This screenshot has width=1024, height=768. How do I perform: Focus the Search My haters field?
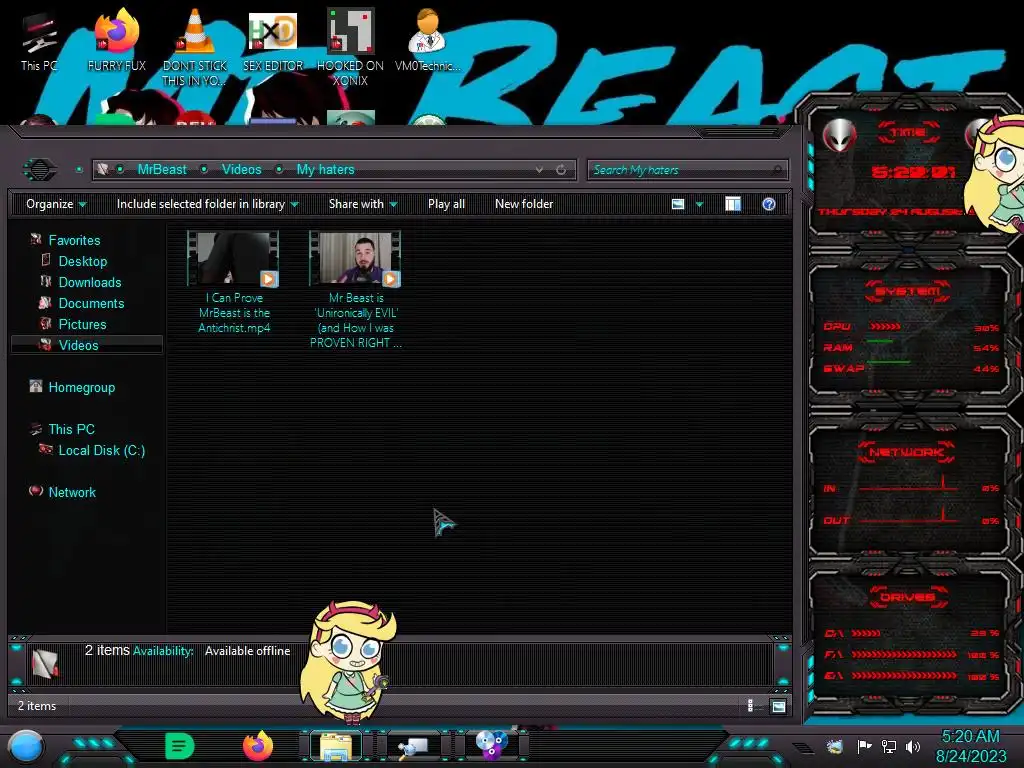pos(688,170)
